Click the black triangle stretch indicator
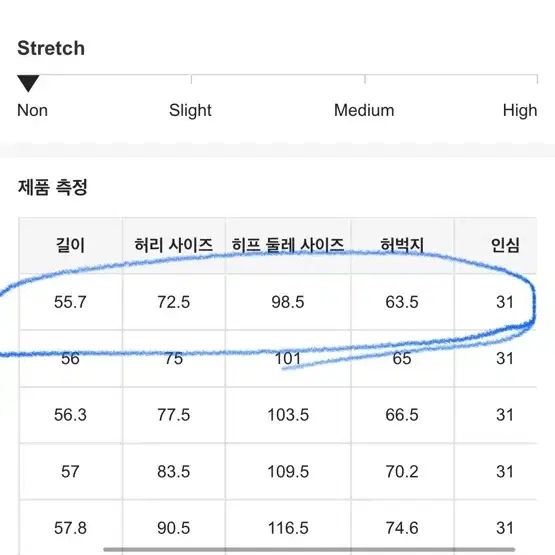The height and width of the screenshot is (555, 555). (28, 84)
